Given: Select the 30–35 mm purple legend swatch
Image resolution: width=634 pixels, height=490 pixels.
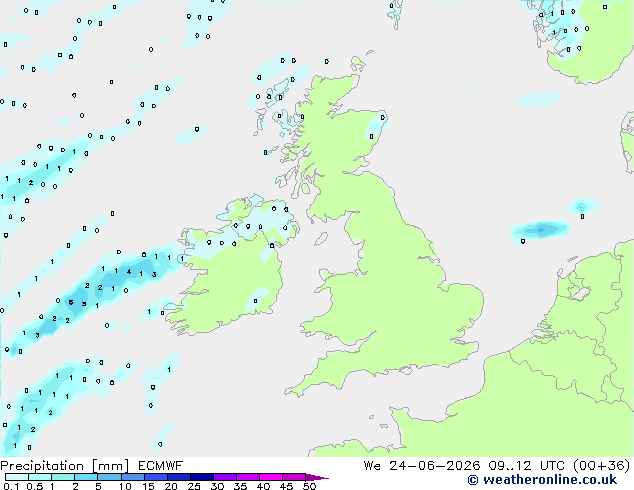Looking at the screenshot, I should (x=224, y=477).
